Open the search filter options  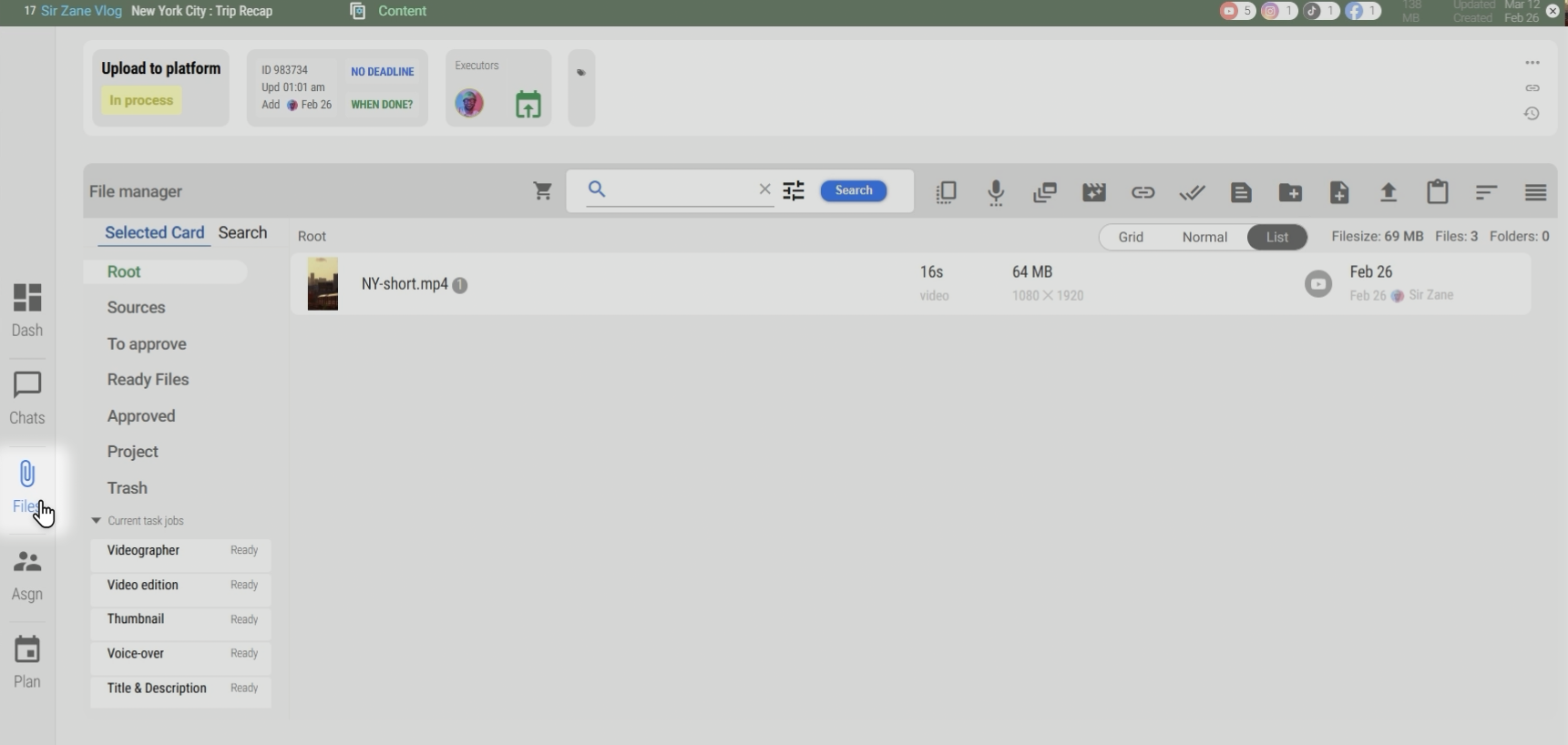(x=794, y=190)
